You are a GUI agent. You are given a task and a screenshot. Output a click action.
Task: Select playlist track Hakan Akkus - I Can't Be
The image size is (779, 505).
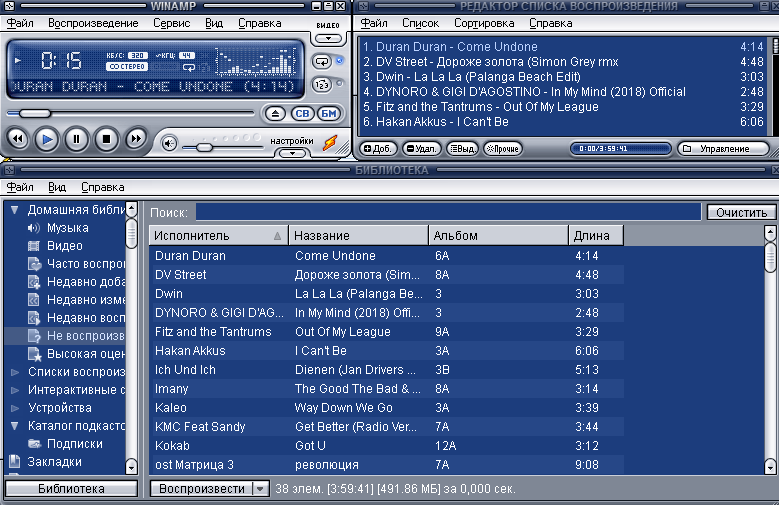[563, 122]
